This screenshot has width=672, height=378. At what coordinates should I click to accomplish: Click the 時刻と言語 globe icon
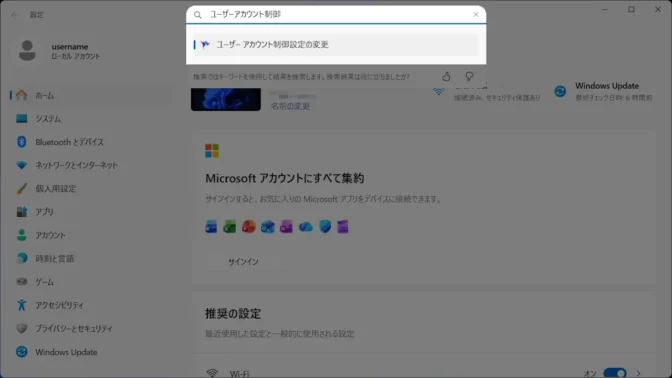[x=21, y=258]
